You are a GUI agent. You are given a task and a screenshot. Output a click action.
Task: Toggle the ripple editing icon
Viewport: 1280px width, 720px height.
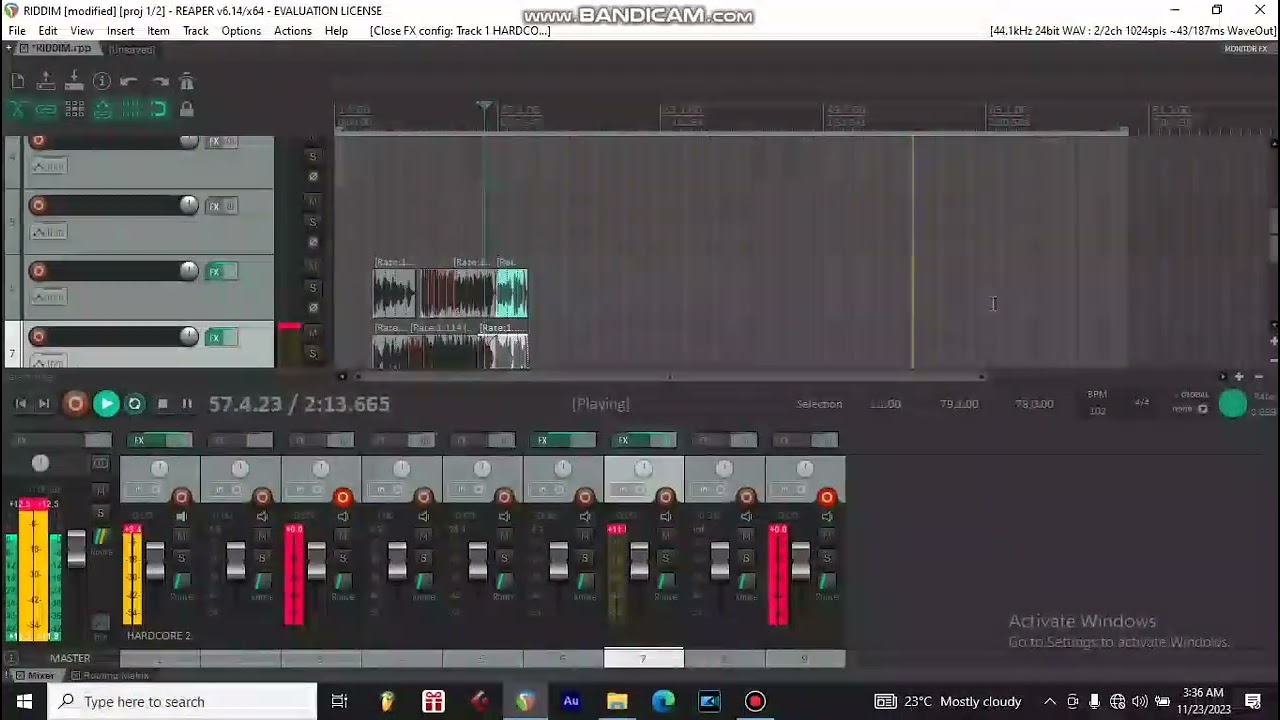[x=74, y=110]
